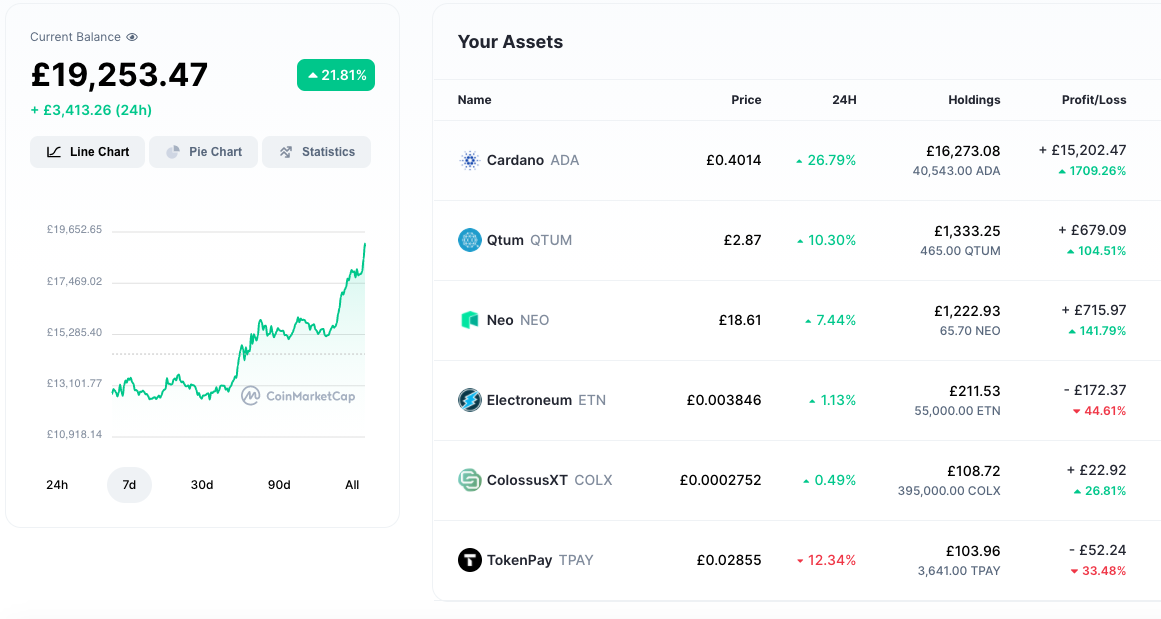The image size is (1161, 619).
Task: Select the 24h chart range
Action: click(57, 485)
